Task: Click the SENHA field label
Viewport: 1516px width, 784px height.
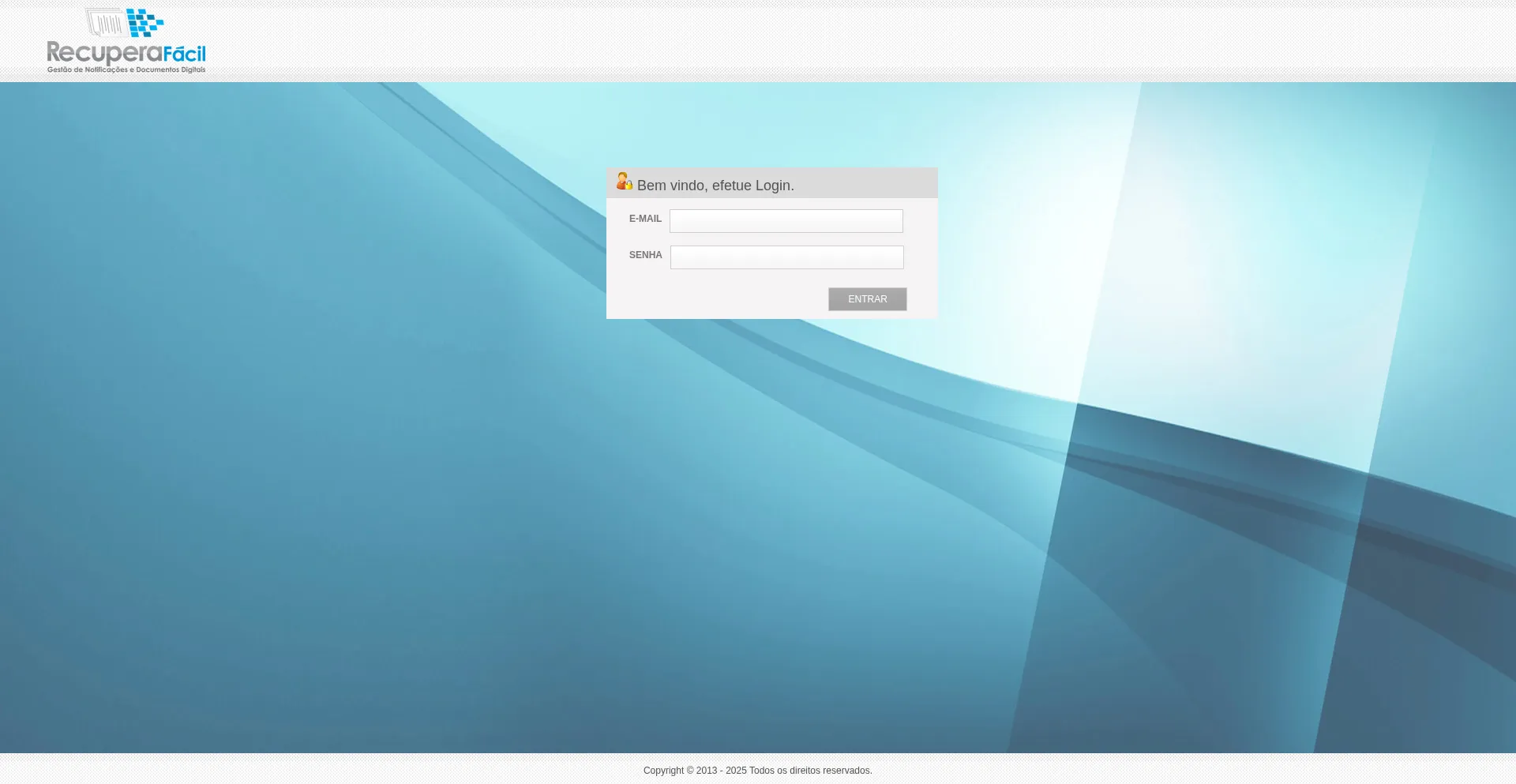Action: (x=645, y=255)
